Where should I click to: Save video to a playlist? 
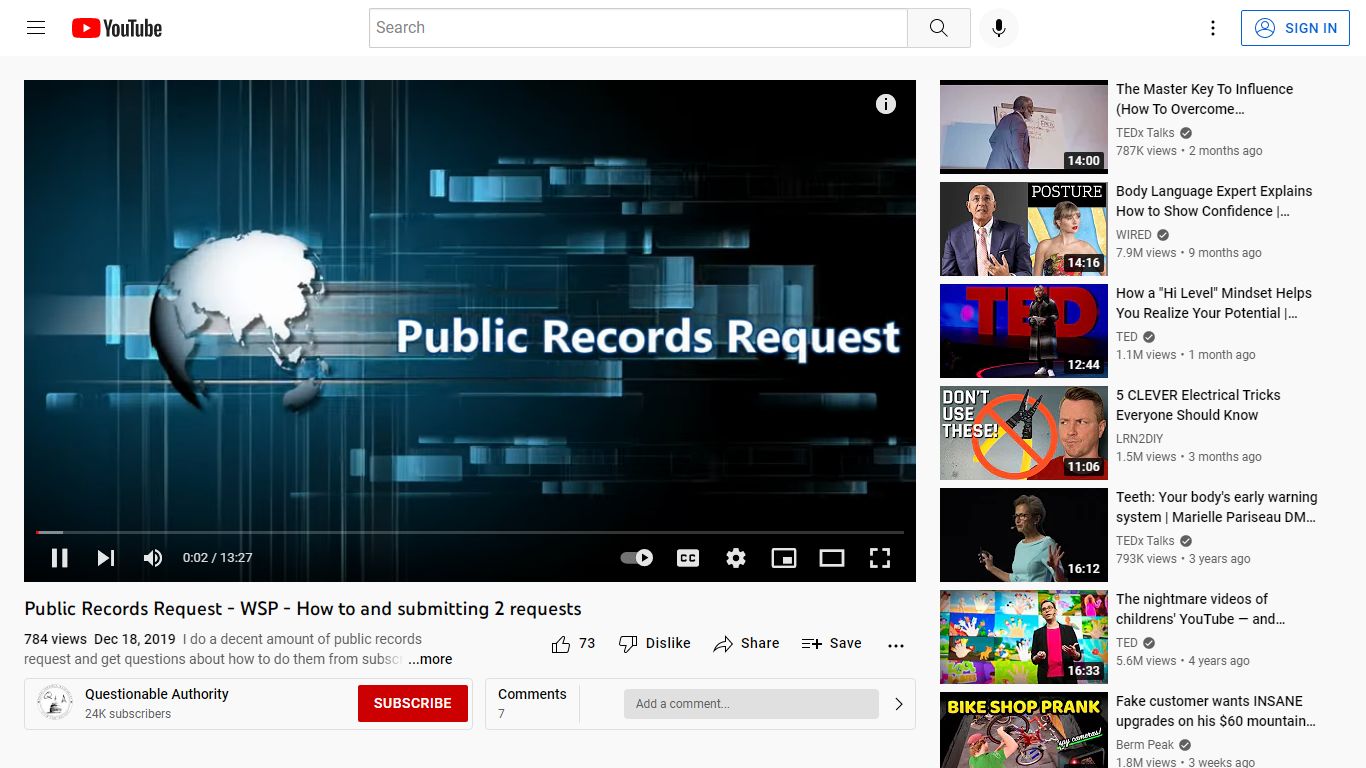(831, 644)
